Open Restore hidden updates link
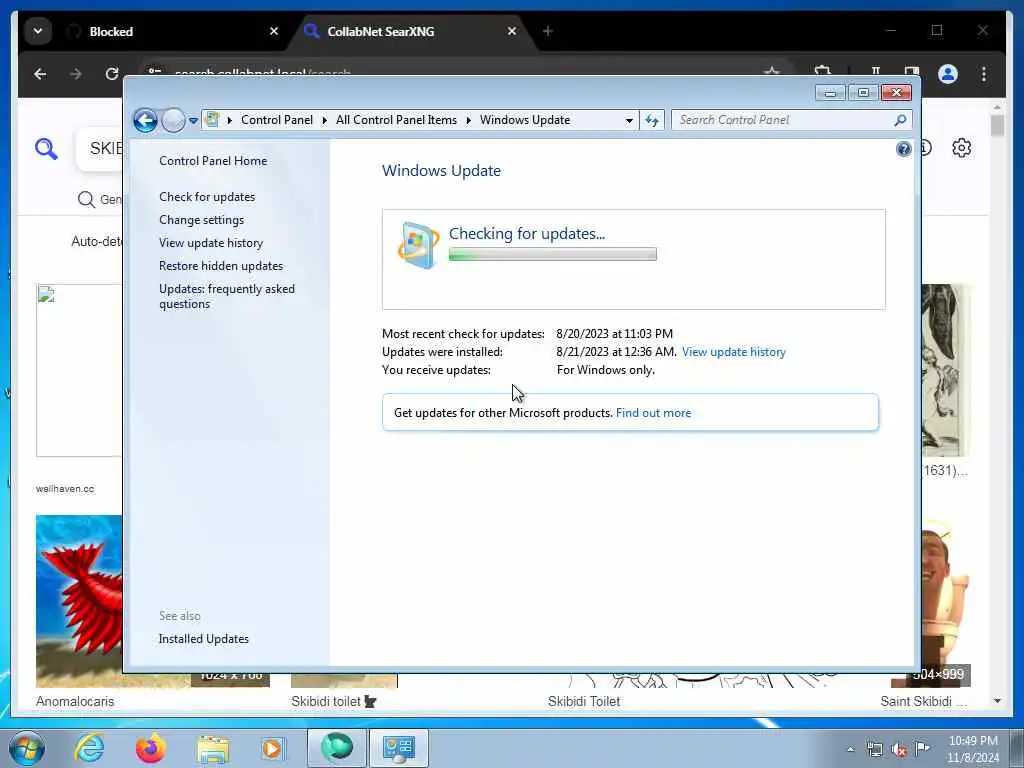This screenshot has height=768, width=1024. [221, 266]
